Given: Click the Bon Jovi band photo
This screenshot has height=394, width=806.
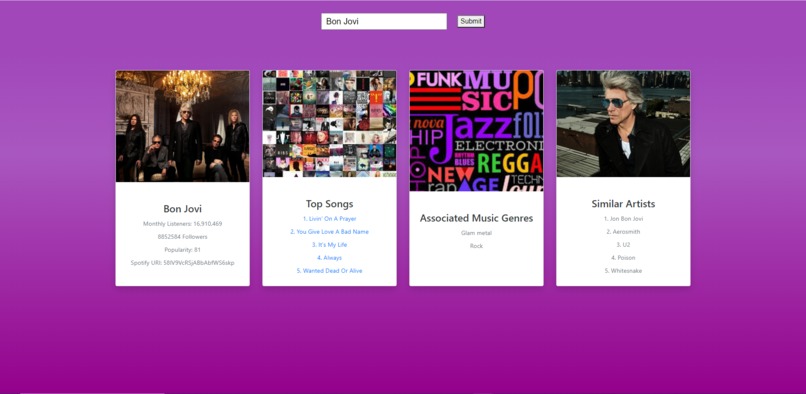Looking at the screenshot, I should [182, 126].
